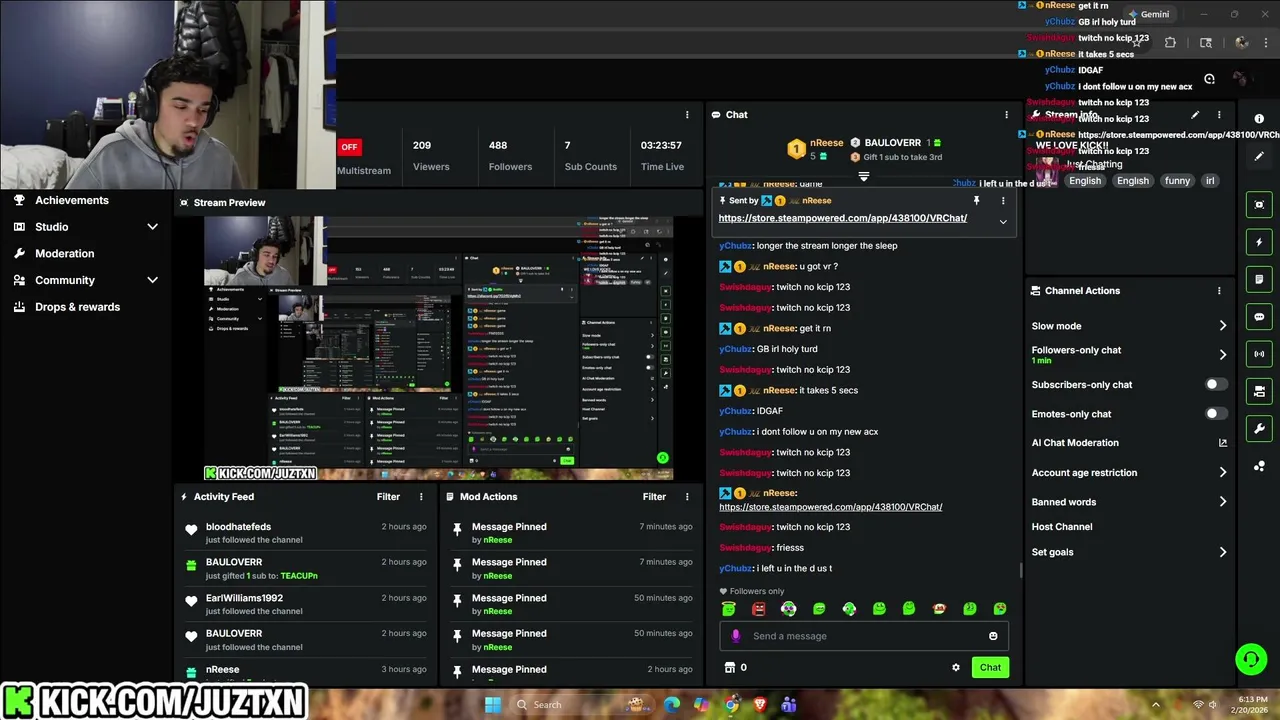Expand the Followers-only chat options
1280x720 pixels.
point(1222,354)
